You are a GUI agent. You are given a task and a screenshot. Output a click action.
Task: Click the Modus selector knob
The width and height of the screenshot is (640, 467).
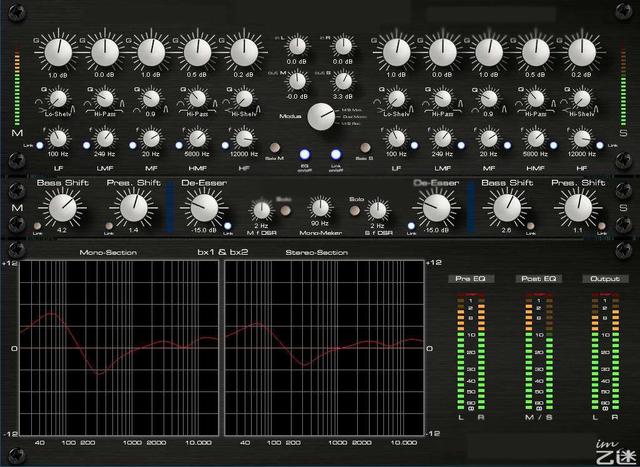coord(321,117)
